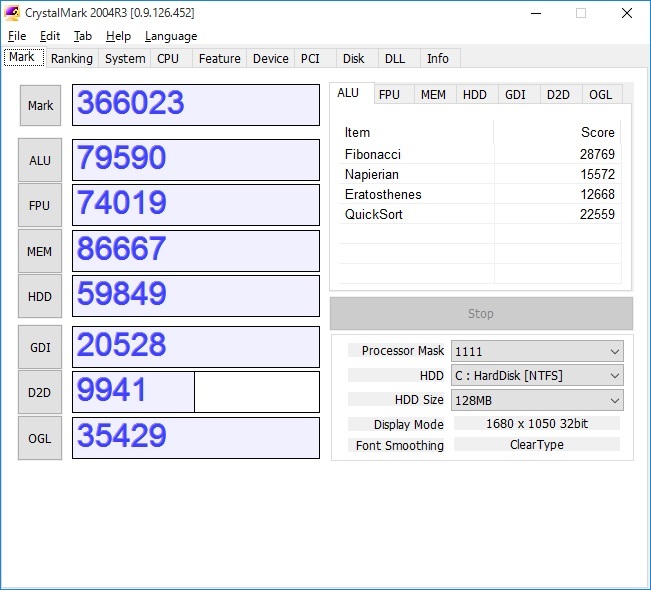Open the Help menu
The width and height of the screenshot is (651, 590).
[118, 36]
